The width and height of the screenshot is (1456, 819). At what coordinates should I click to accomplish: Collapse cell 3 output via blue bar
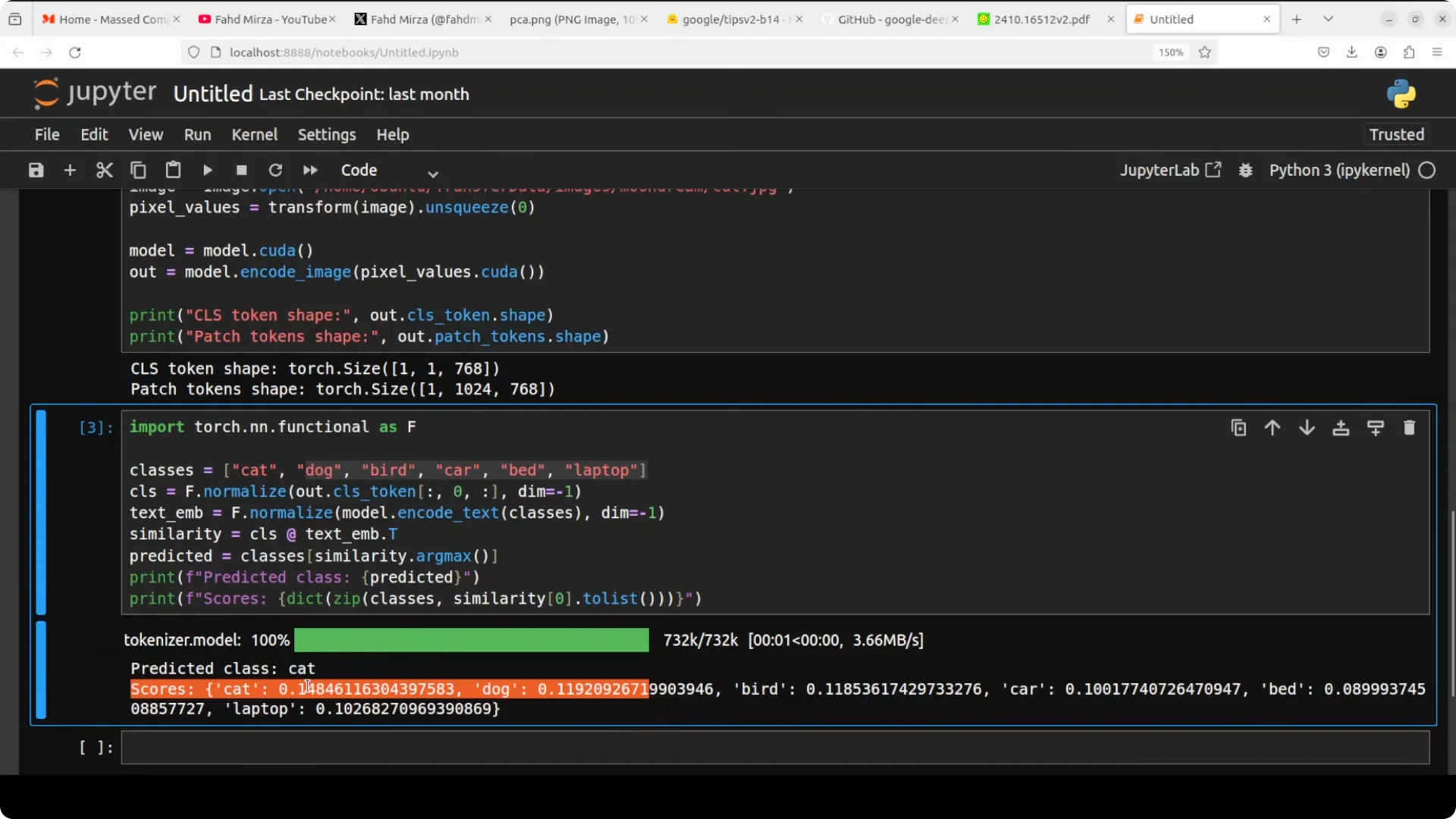[x=41, y=670]
